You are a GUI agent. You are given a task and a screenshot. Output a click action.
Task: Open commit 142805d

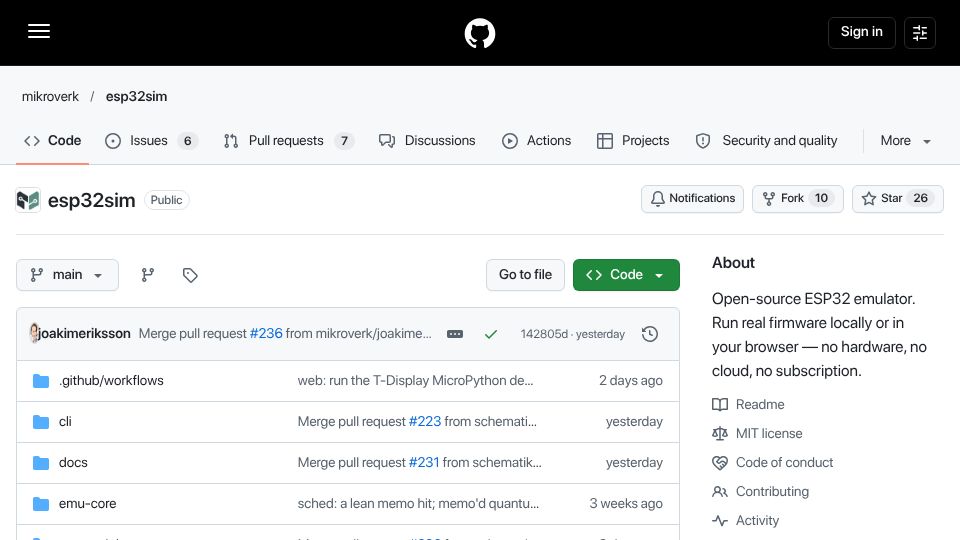pos(544,334)
